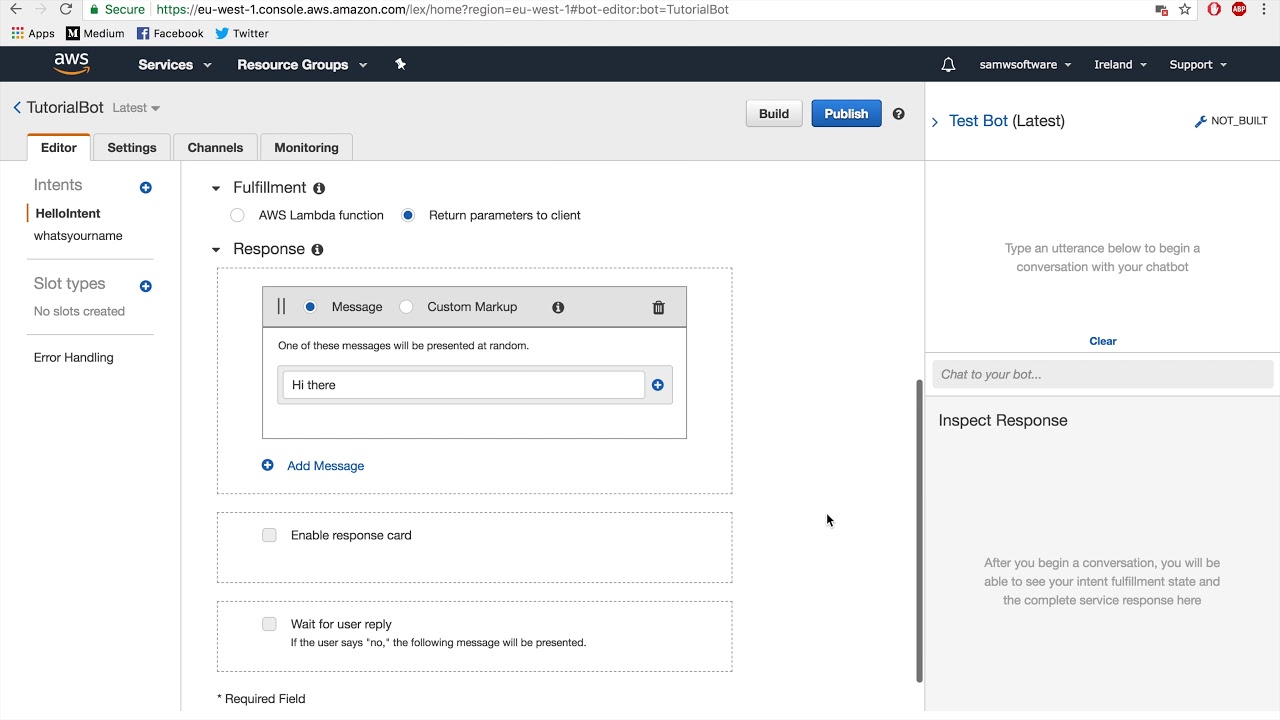Open the Latest version dropdown
Screen dimensions: 1280x720
[x=136, y=108]
